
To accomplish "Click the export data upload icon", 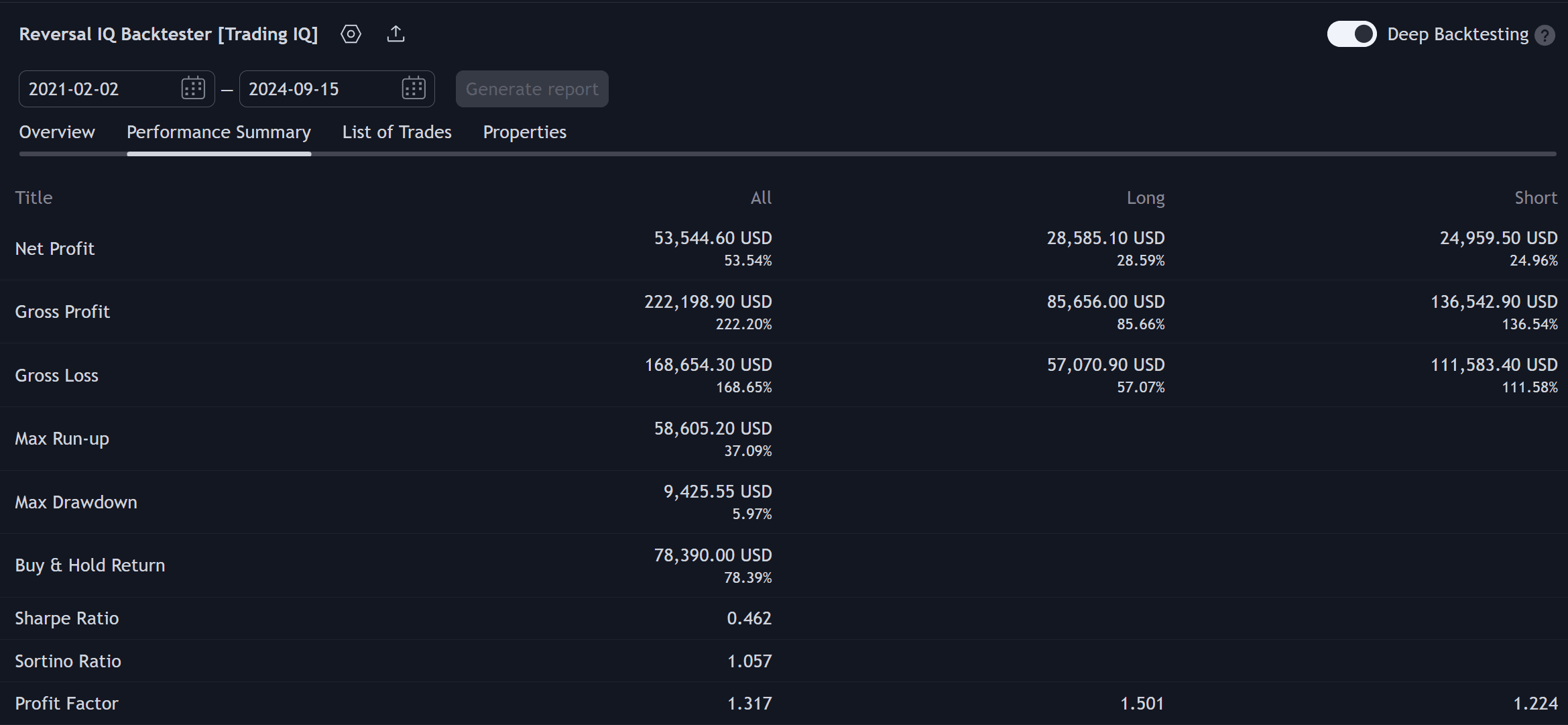I will point(396,34).
